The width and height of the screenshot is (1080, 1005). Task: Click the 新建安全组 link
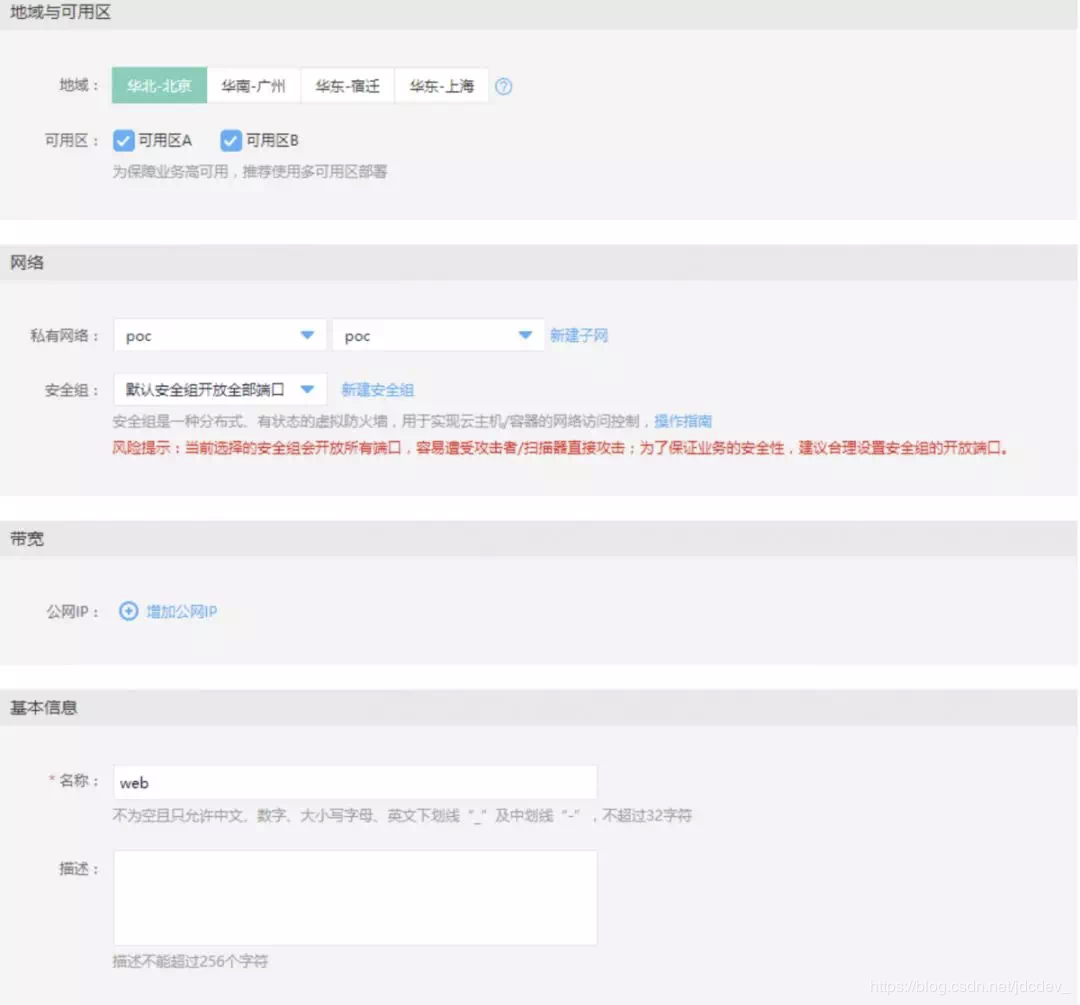[x=380, y=390]
